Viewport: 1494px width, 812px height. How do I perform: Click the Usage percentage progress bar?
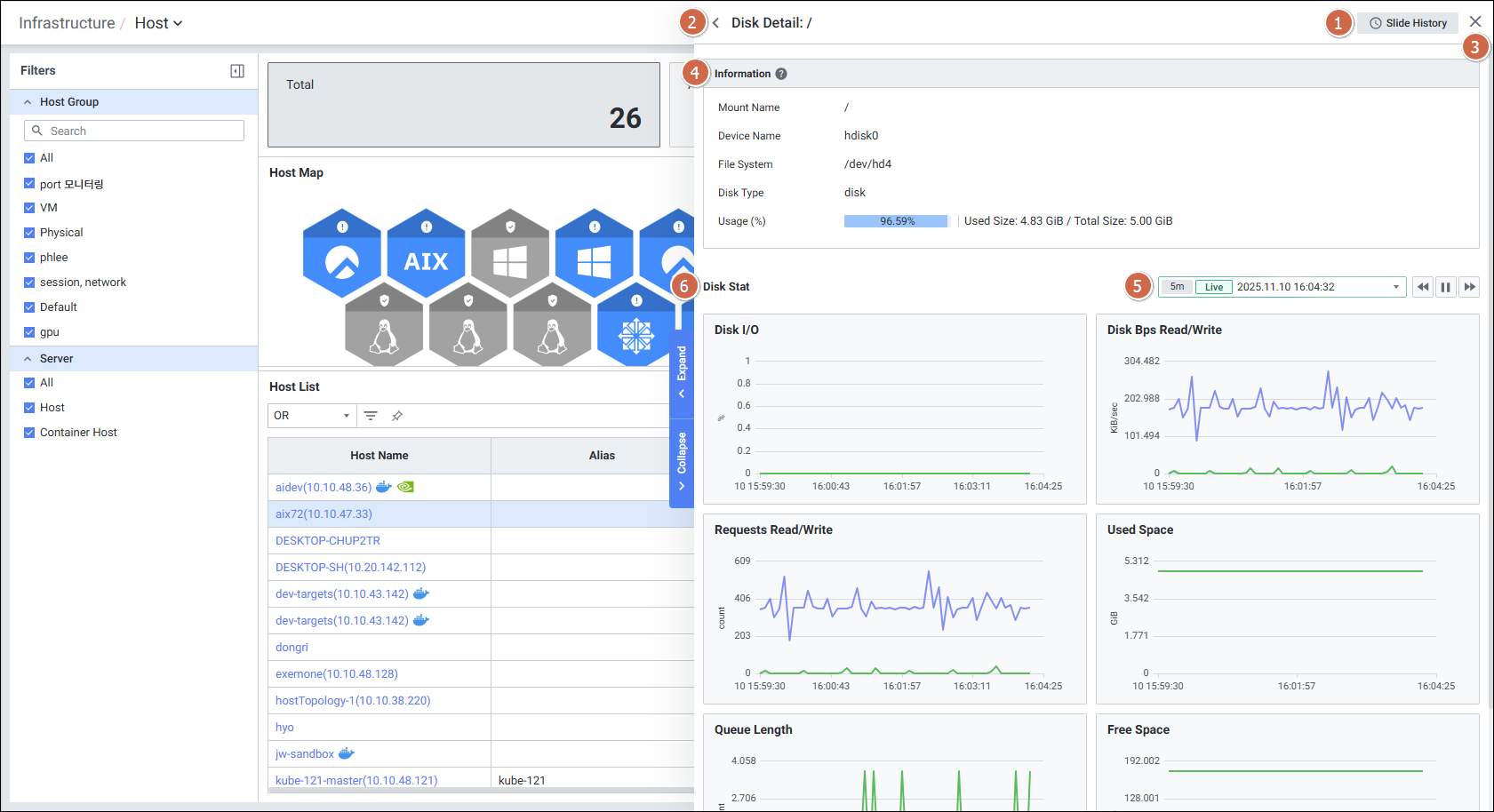click(x=896, y=221)
